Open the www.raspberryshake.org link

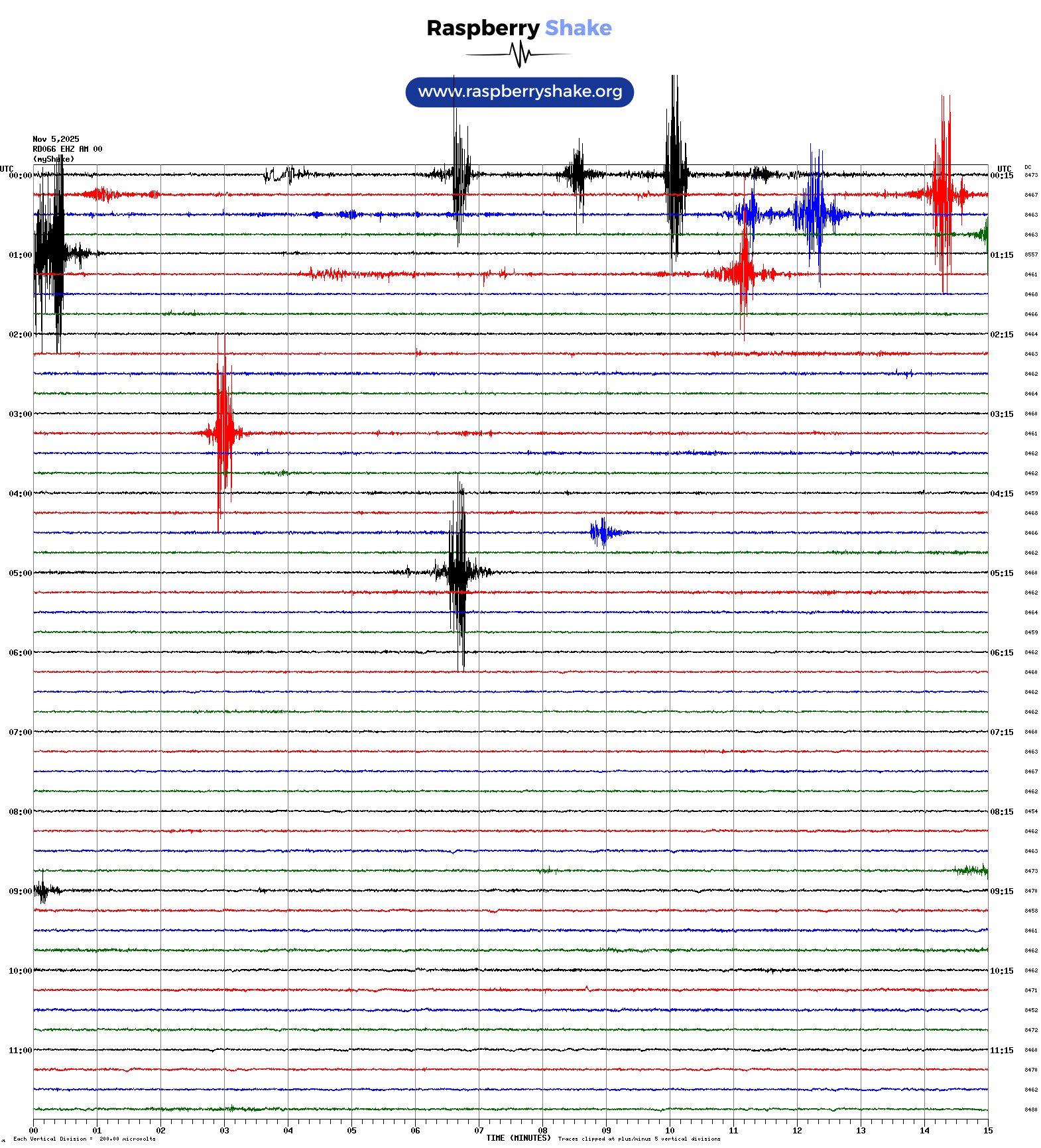519,92
